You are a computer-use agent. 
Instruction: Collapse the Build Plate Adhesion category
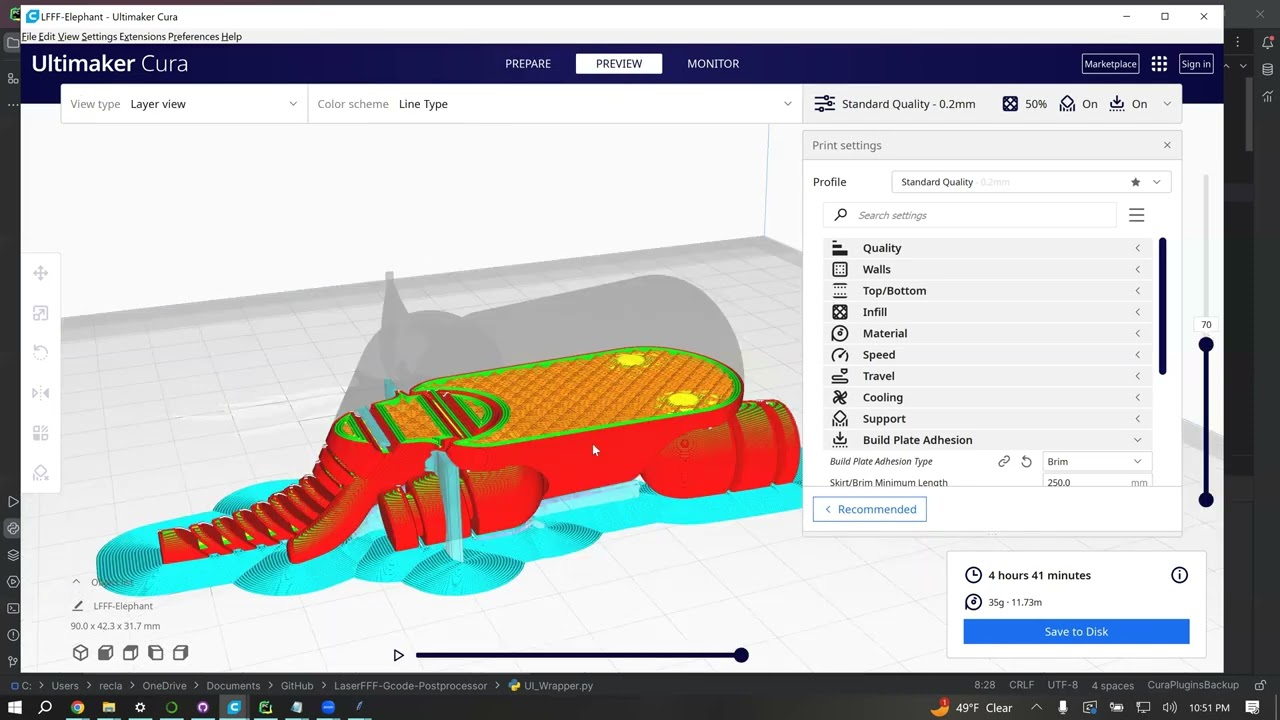pos(988,440)
